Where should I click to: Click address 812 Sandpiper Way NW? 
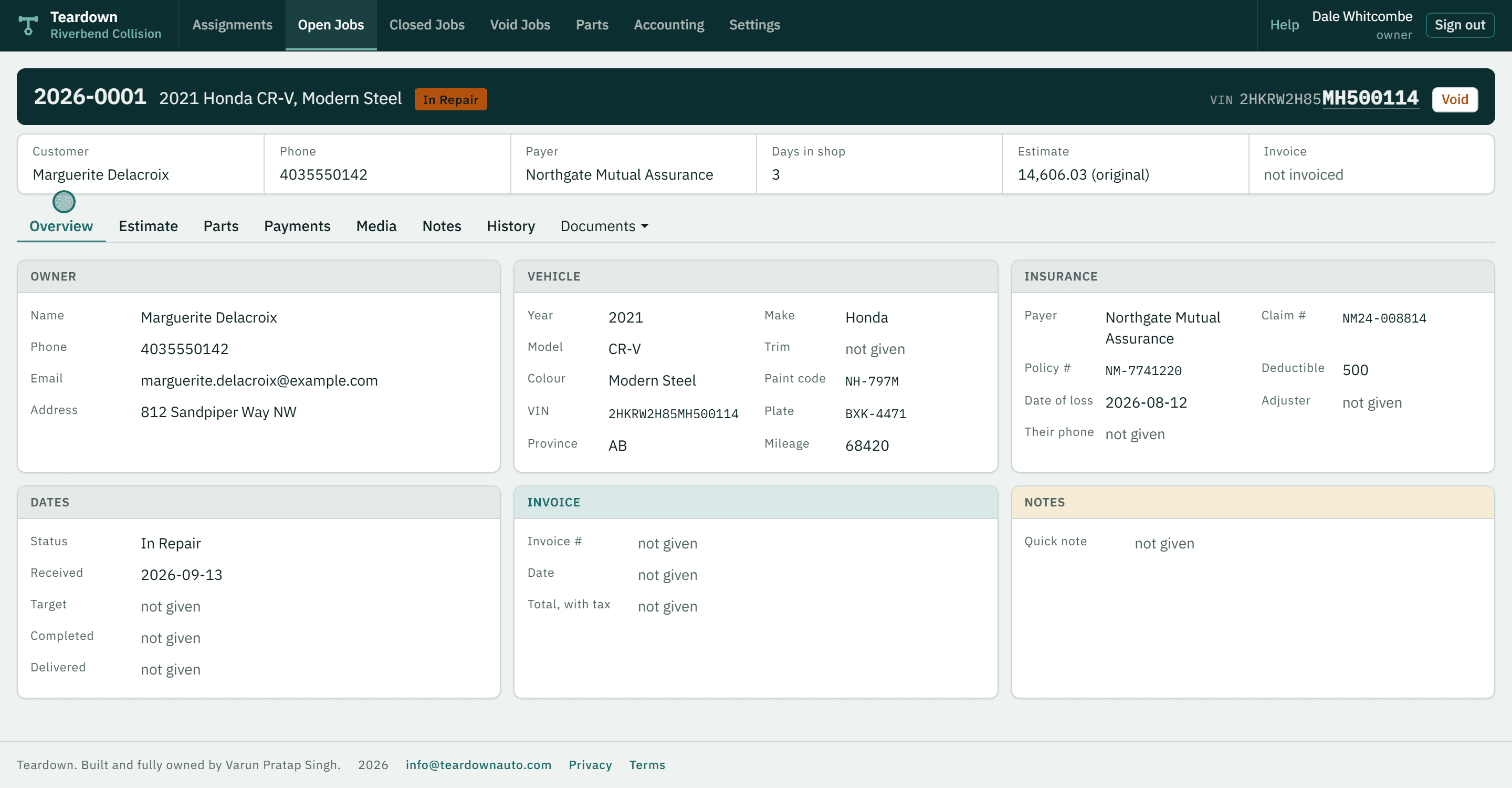[x=218, y=412]
